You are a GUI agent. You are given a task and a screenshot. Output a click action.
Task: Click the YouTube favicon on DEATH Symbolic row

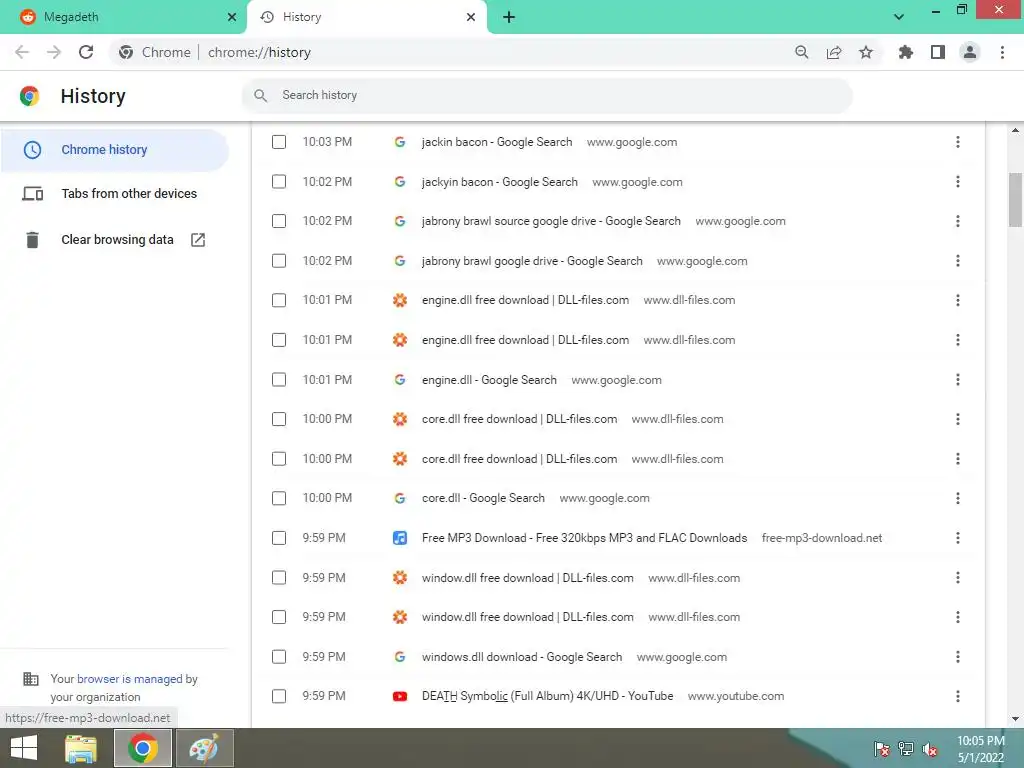pos(400,696)
